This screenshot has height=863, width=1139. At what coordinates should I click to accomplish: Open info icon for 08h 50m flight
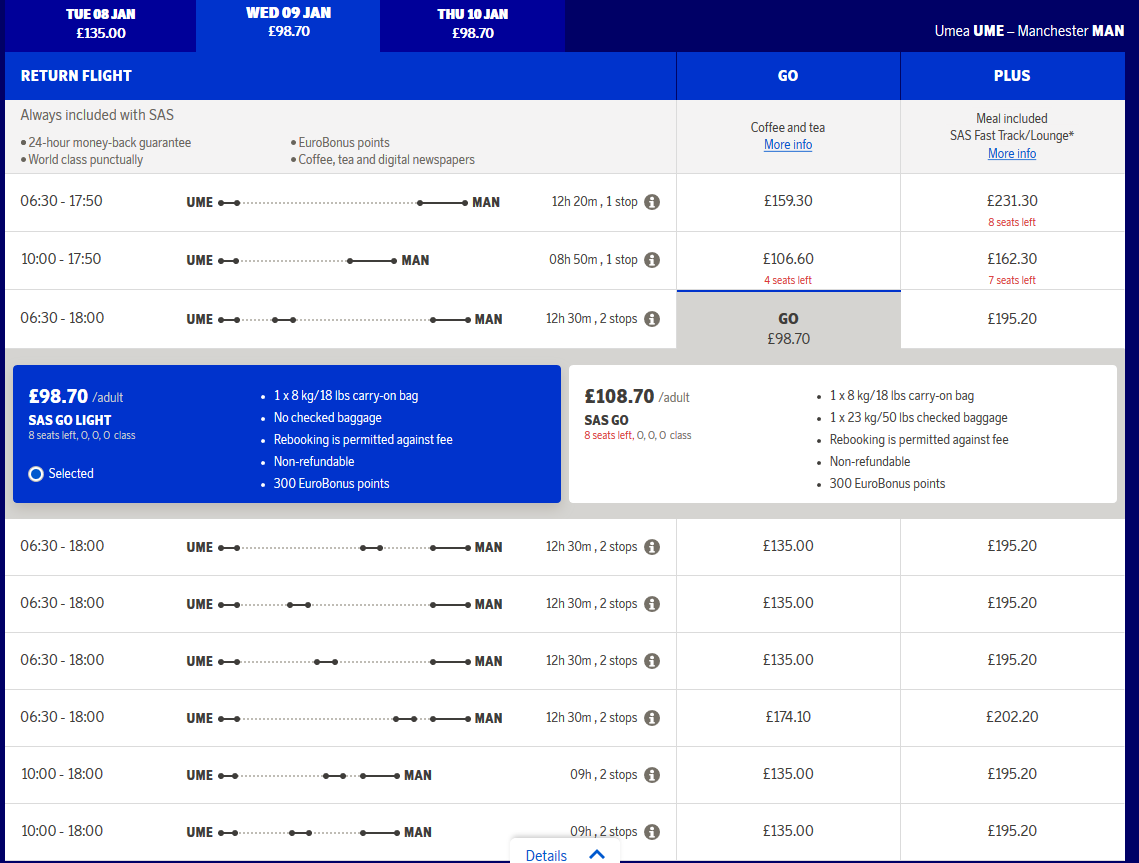tap(652, 260)
